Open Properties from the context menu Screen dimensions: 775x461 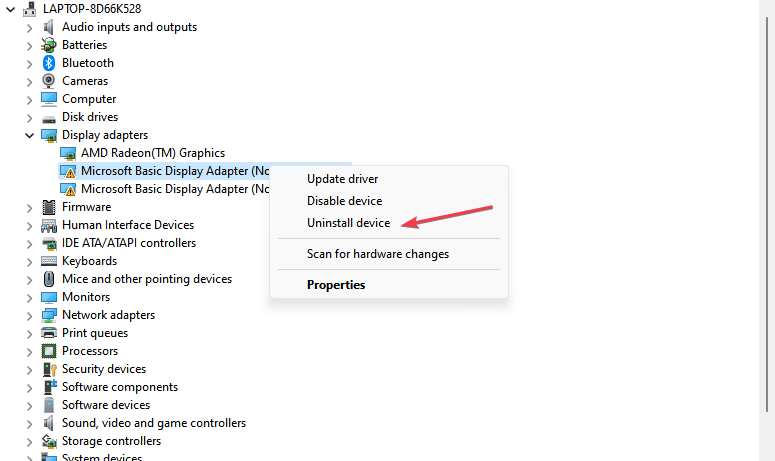click(x=336, y=285)
